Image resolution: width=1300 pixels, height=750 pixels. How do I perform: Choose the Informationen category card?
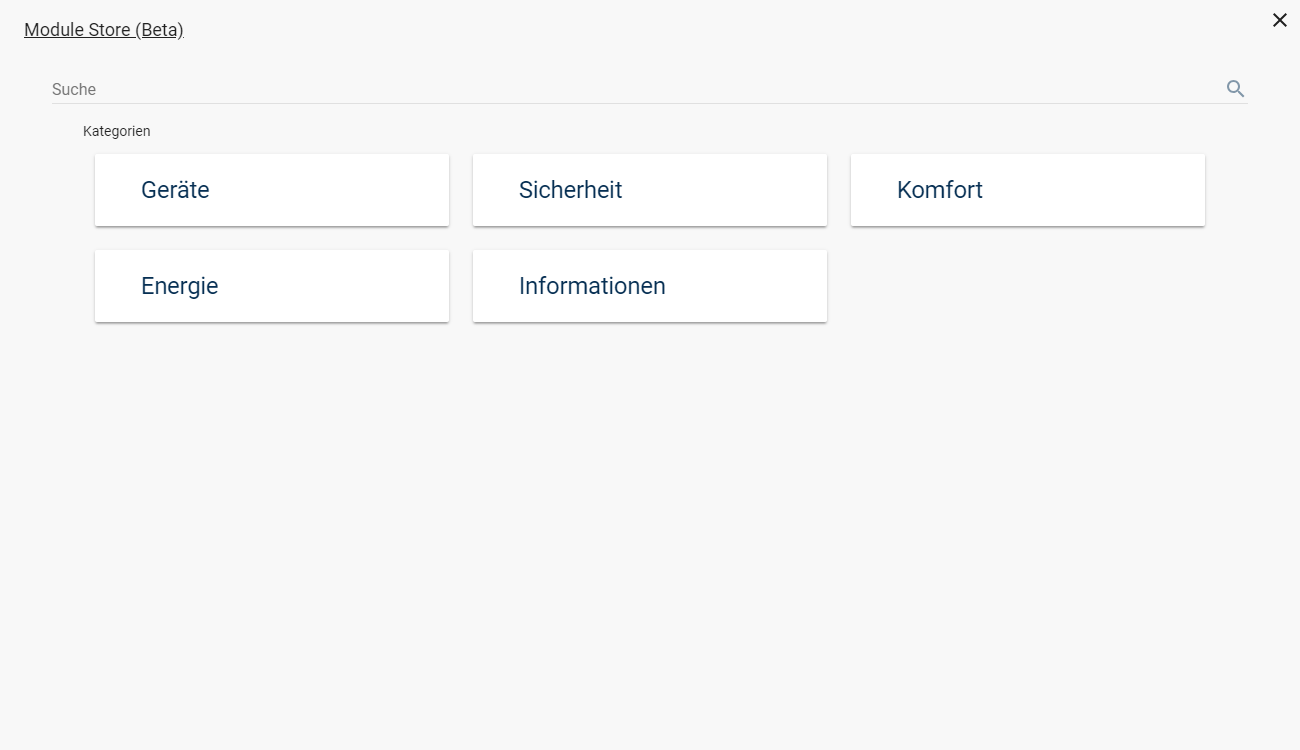[649, 286]
